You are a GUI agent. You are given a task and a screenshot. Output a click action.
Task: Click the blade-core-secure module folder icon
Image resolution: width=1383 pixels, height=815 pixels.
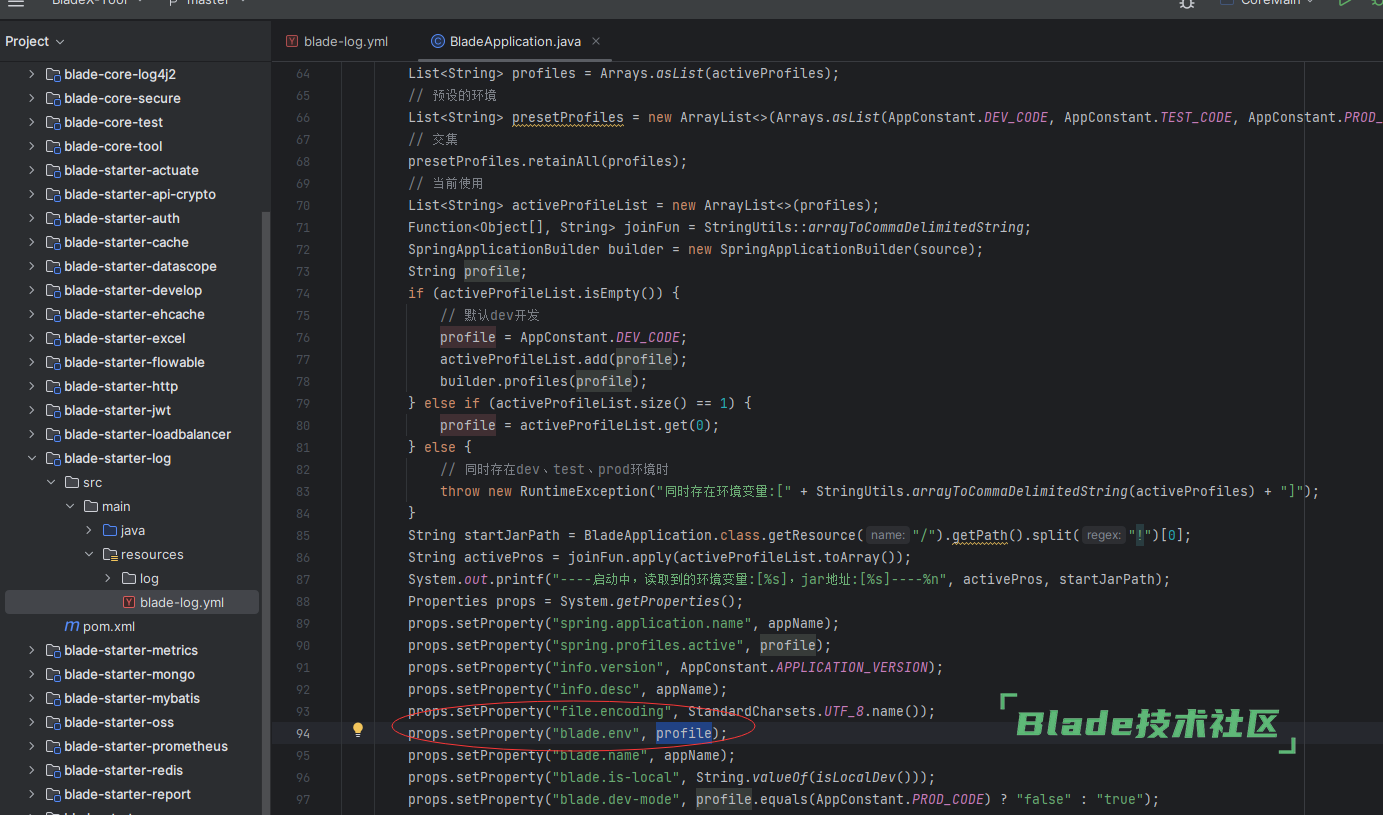tap(54, 98)
